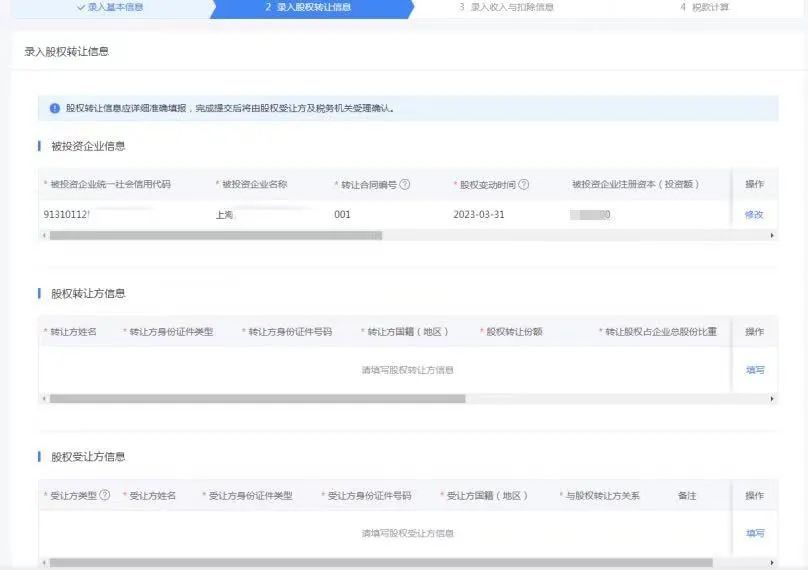This screenshot has width=808, height=570.
Task: Click placeholder text 请填写股权转让方信息
Action: pos(407,370)
